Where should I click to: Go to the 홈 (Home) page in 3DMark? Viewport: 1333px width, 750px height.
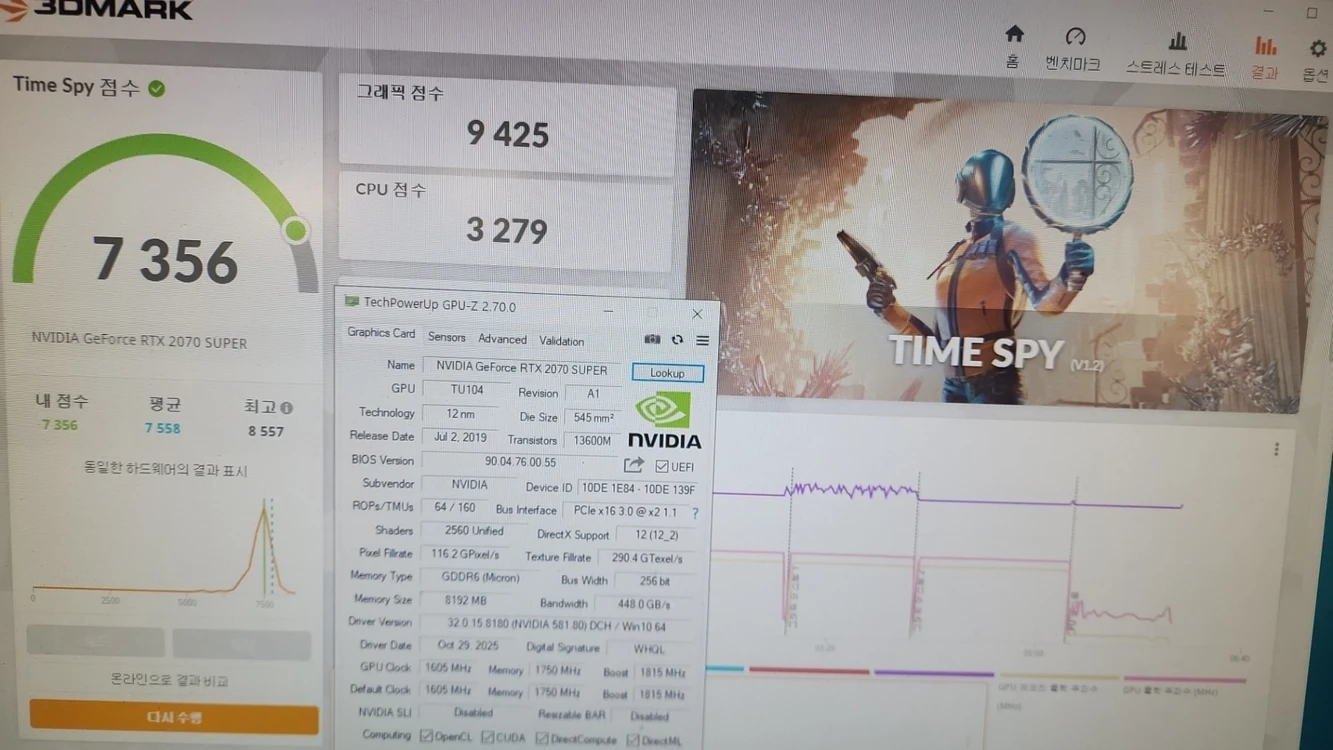click(x=1014, y=47)
